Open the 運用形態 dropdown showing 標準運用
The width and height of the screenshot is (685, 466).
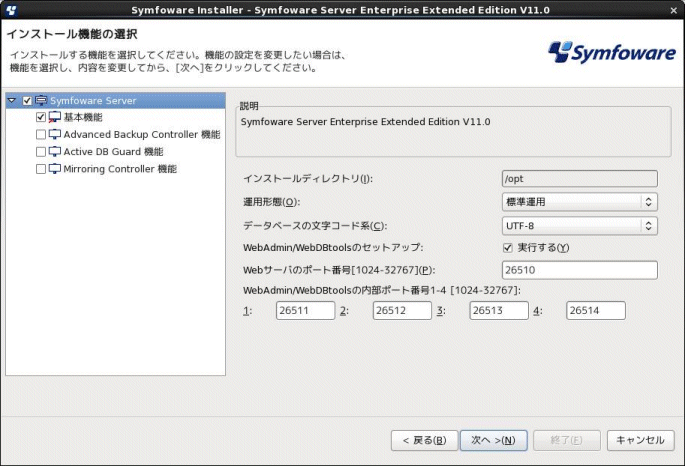point(580,202)
